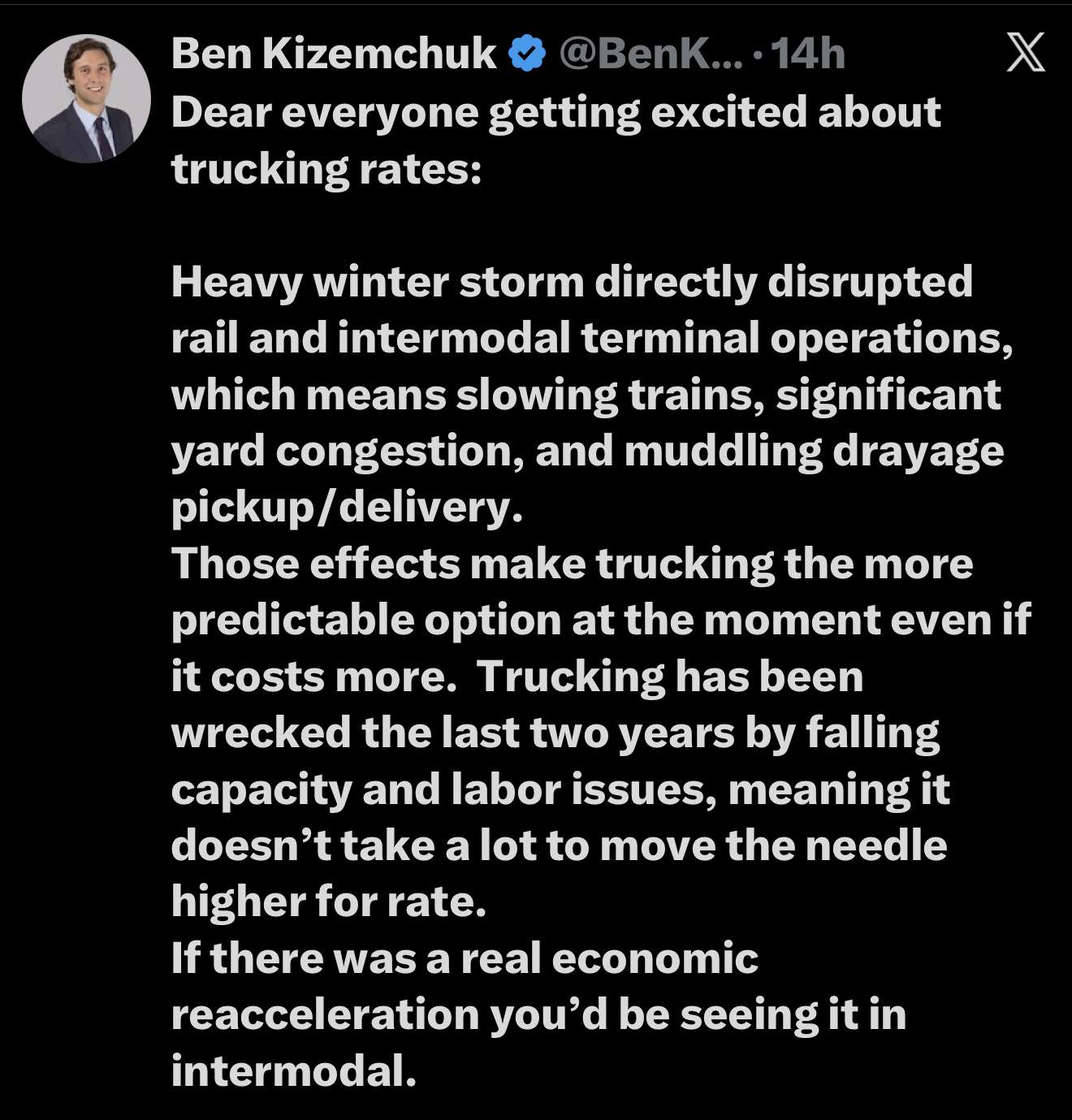Click the line "Dear everyone getting excited about"
1072x1120 pixels.
555,112
